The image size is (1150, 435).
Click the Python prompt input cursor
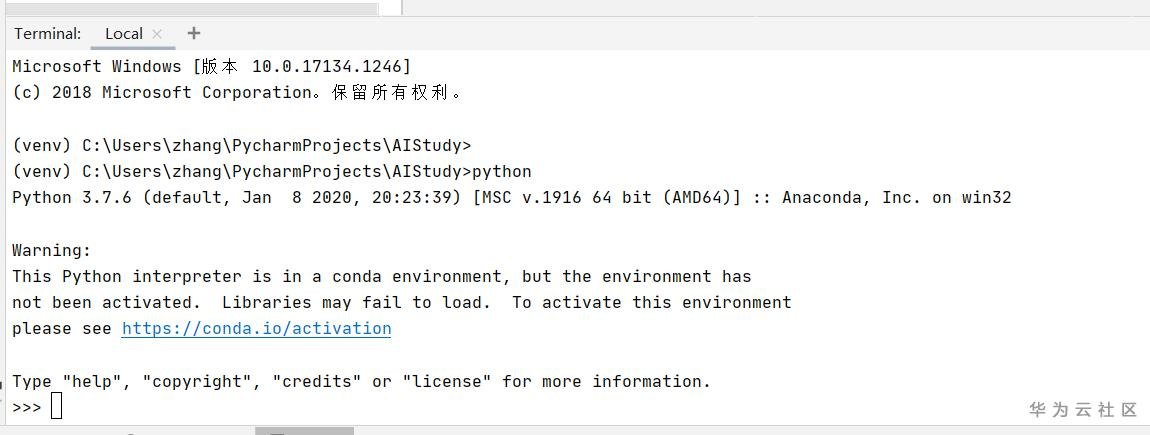pos(57,407)
